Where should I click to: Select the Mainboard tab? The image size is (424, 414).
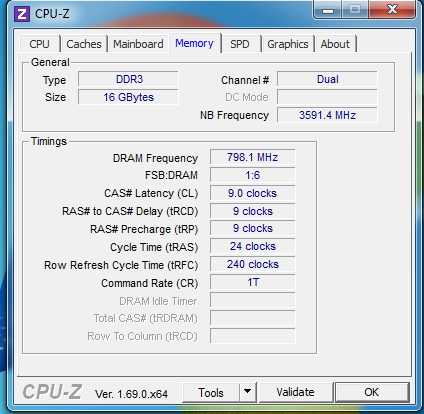point(138,44)
